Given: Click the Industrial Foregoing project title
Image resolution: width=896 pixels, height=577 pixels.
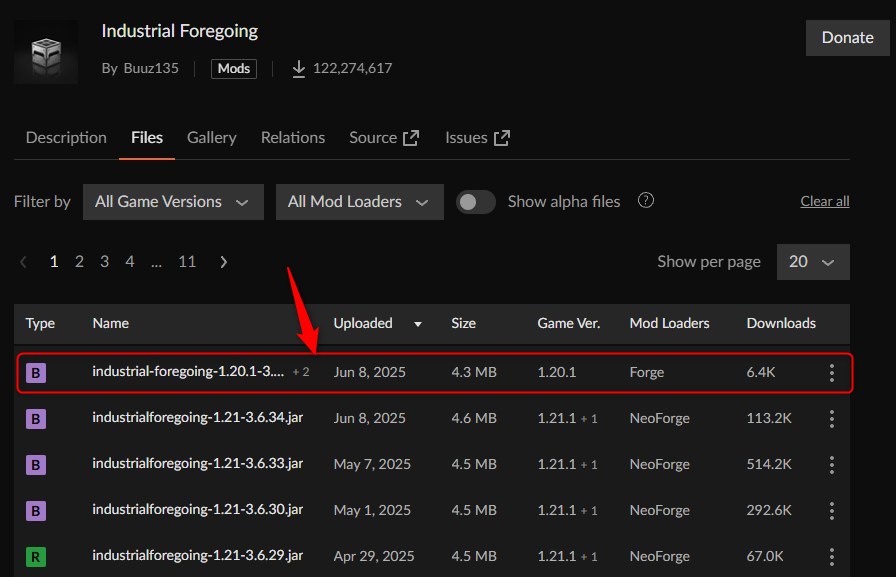Looking at the screenshot, I should coord(179,31).
